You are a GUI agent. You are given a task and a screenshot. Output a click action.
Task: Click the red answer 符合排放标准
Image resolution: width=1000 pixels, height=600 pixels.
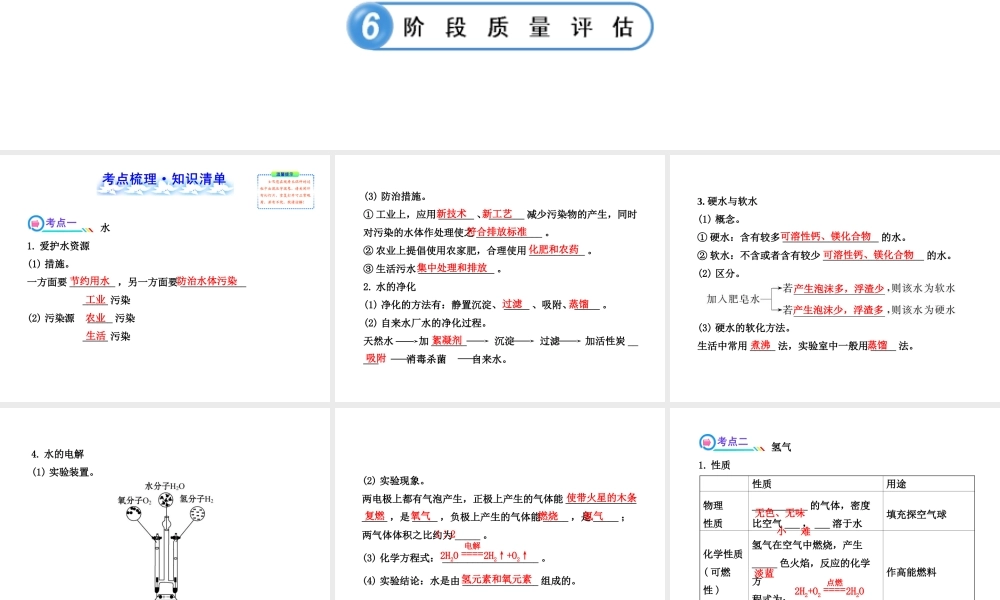pyautogui.click(x=497, y=232)
